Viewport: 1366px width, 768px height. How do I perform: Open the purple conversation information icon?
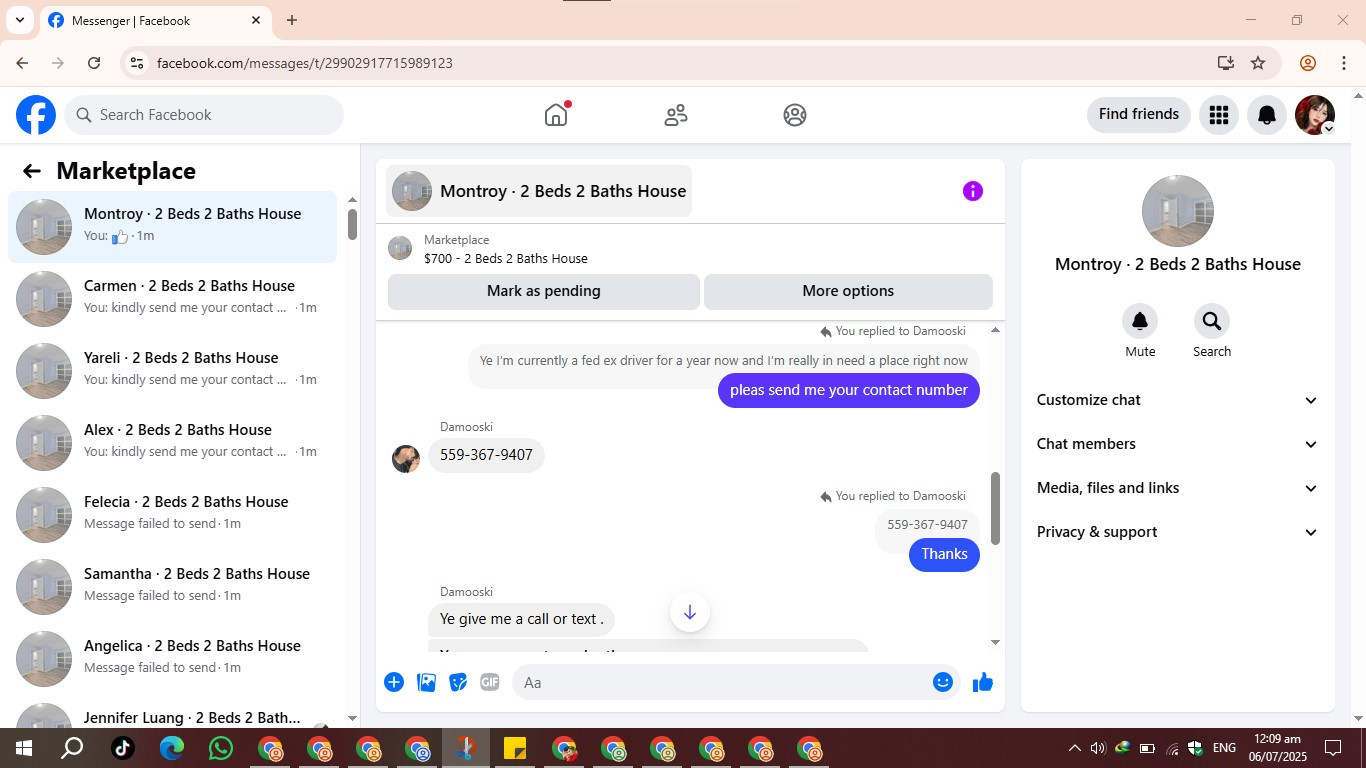coord(973,191)
